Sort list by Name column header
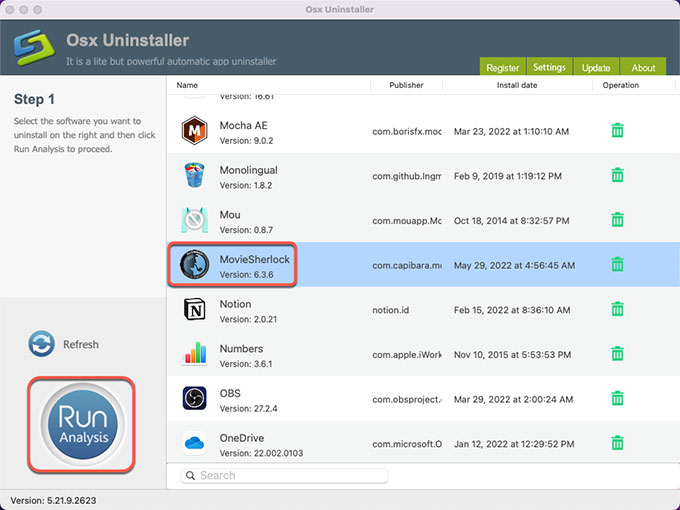This screenshot has width=680, height=510. (187, 85)
